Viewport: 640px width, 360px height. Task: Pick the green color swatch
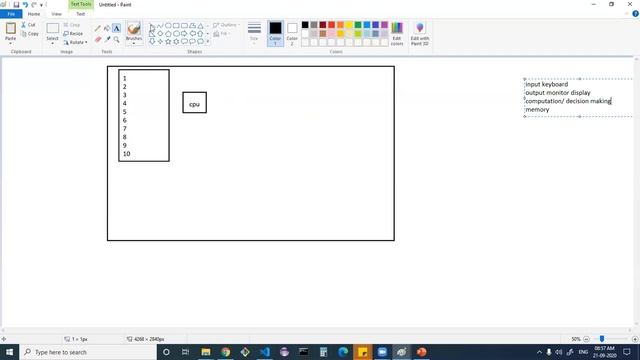click(x=358, y=25)
